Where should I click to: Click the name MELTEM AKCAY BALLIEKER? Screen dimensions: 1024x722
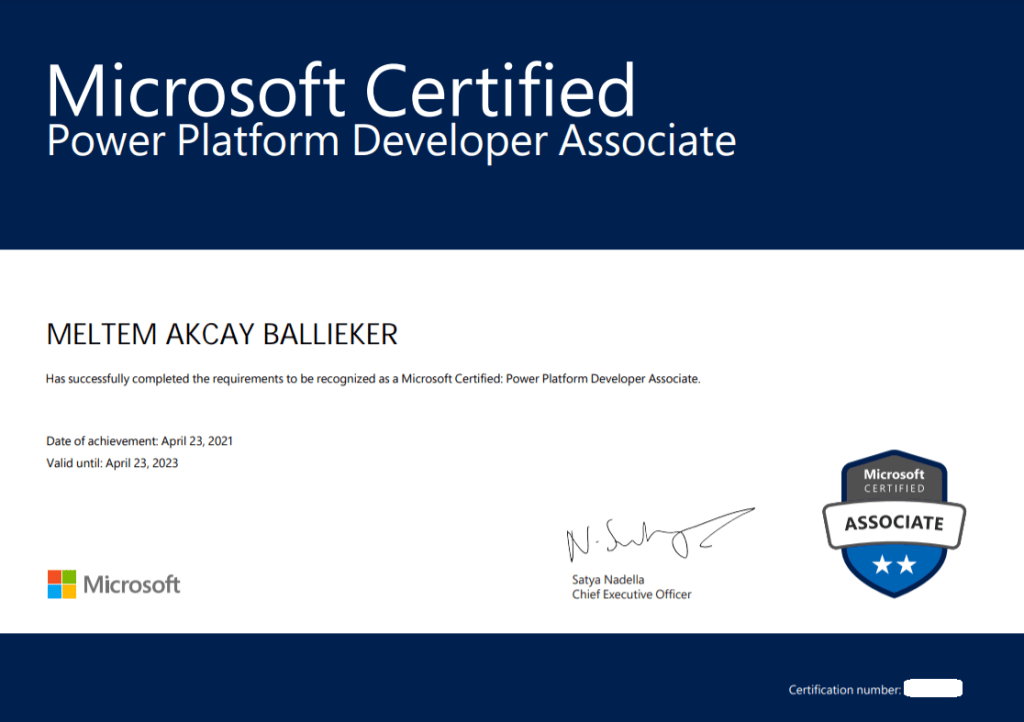[x=222, y=335]
